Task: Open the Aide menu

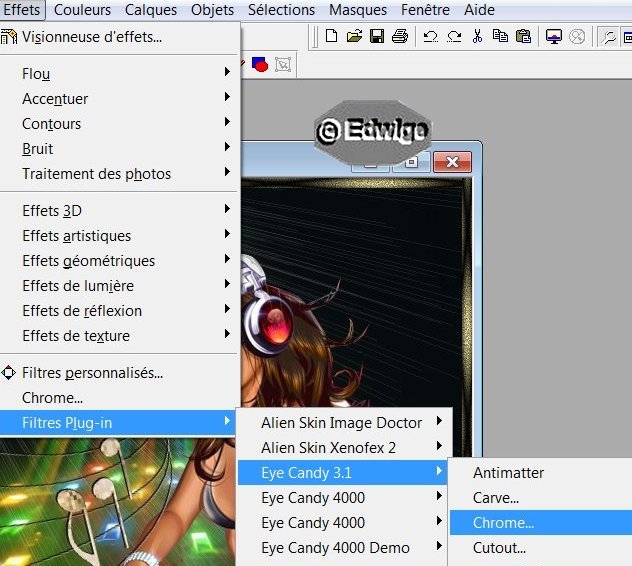Action: tap(479, 9)
